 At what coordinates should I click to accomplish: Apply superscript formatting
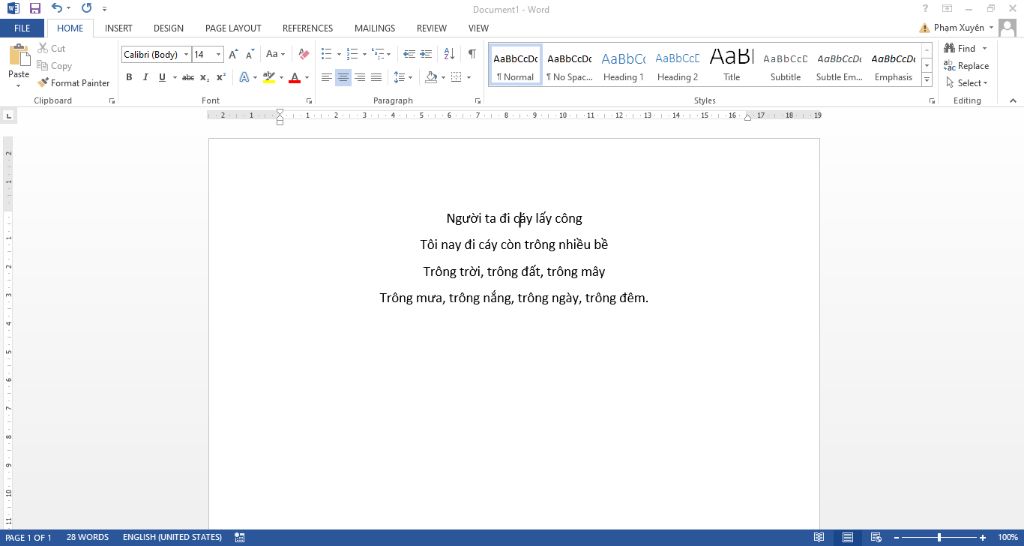coord(221,77)
